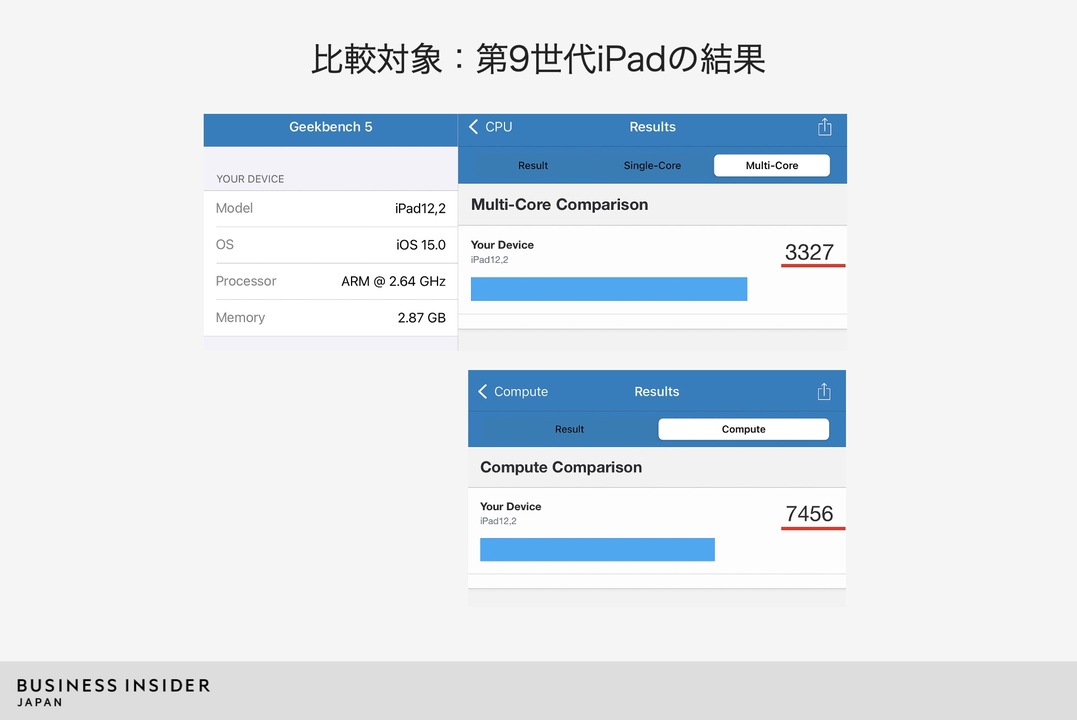Click the Geekbench 5 title
The image size is (1077, 720).
(x=330, y=127)
